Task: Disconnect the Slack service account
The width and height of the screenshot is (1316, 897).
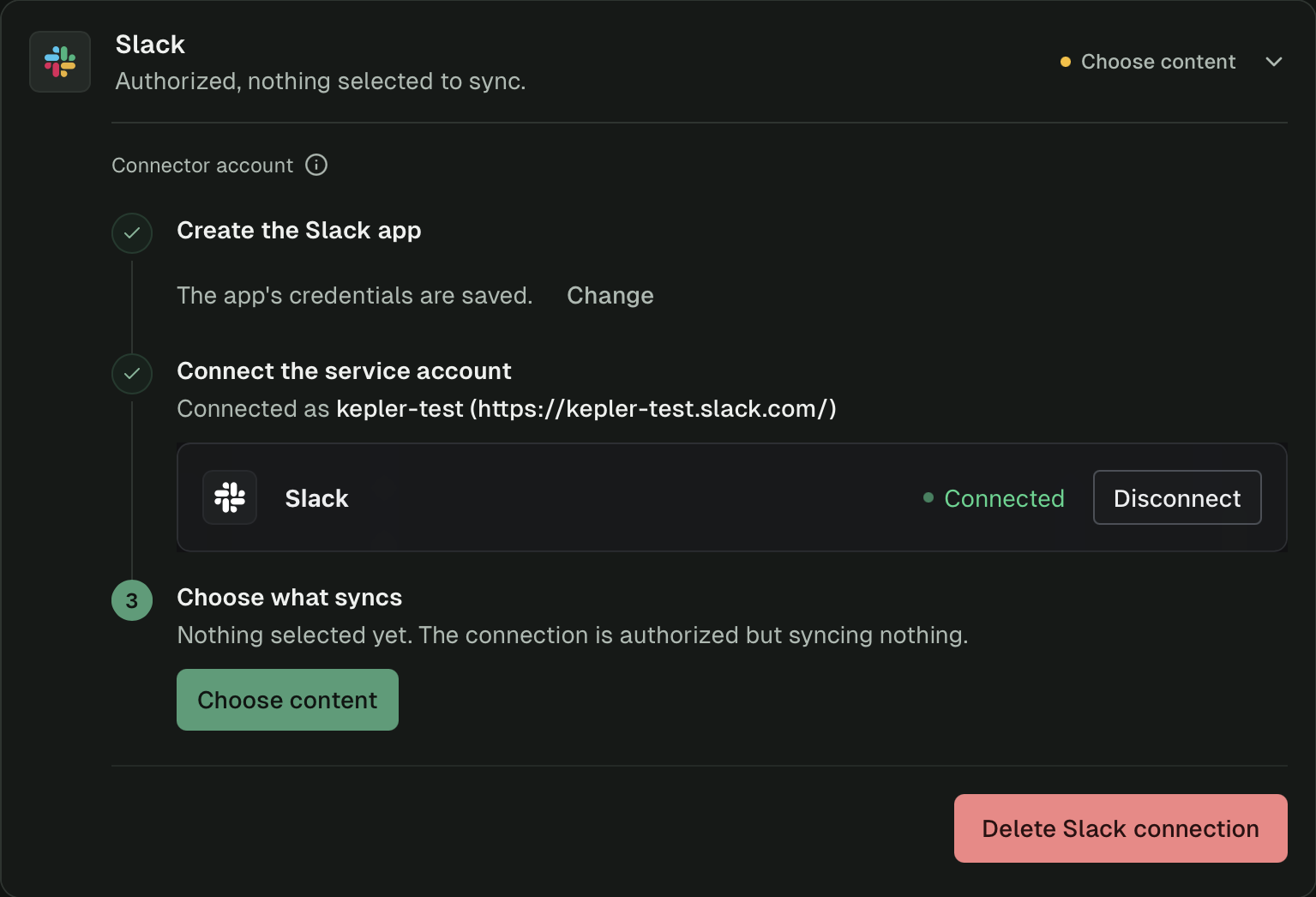Action: click(x=1177, y=497)
